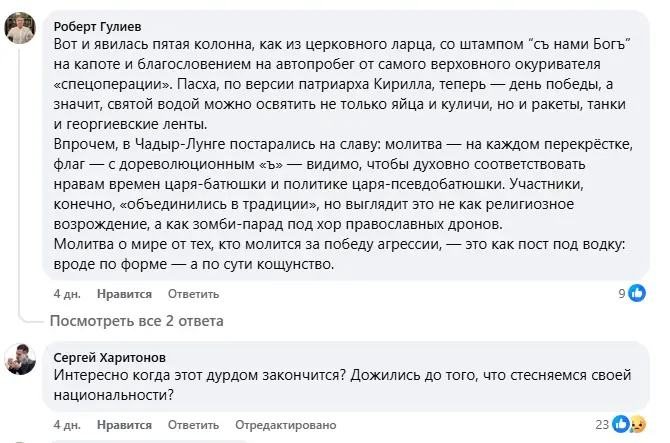Screen dimensions: 670x443
Task: Click the sad face reaction icon next to 23
Action: point(638,424)
